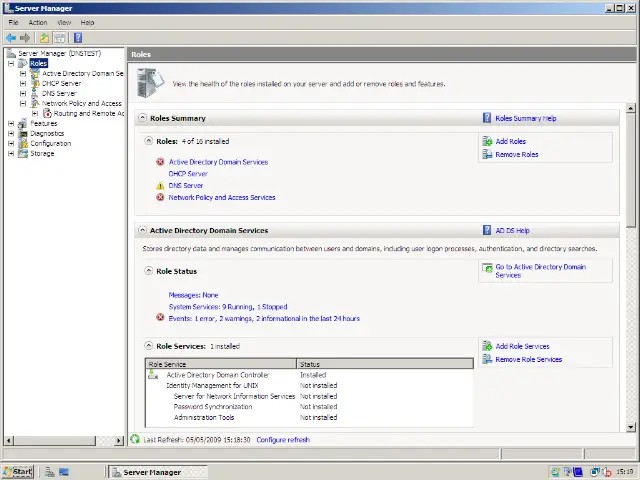Expand the Configuration tree node

pos(11,143)
